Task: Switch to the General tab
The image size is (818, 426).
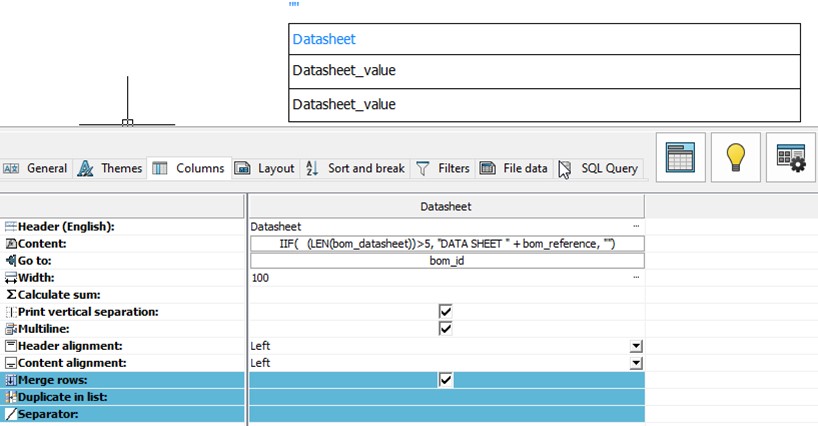Action: pos(36,169)
